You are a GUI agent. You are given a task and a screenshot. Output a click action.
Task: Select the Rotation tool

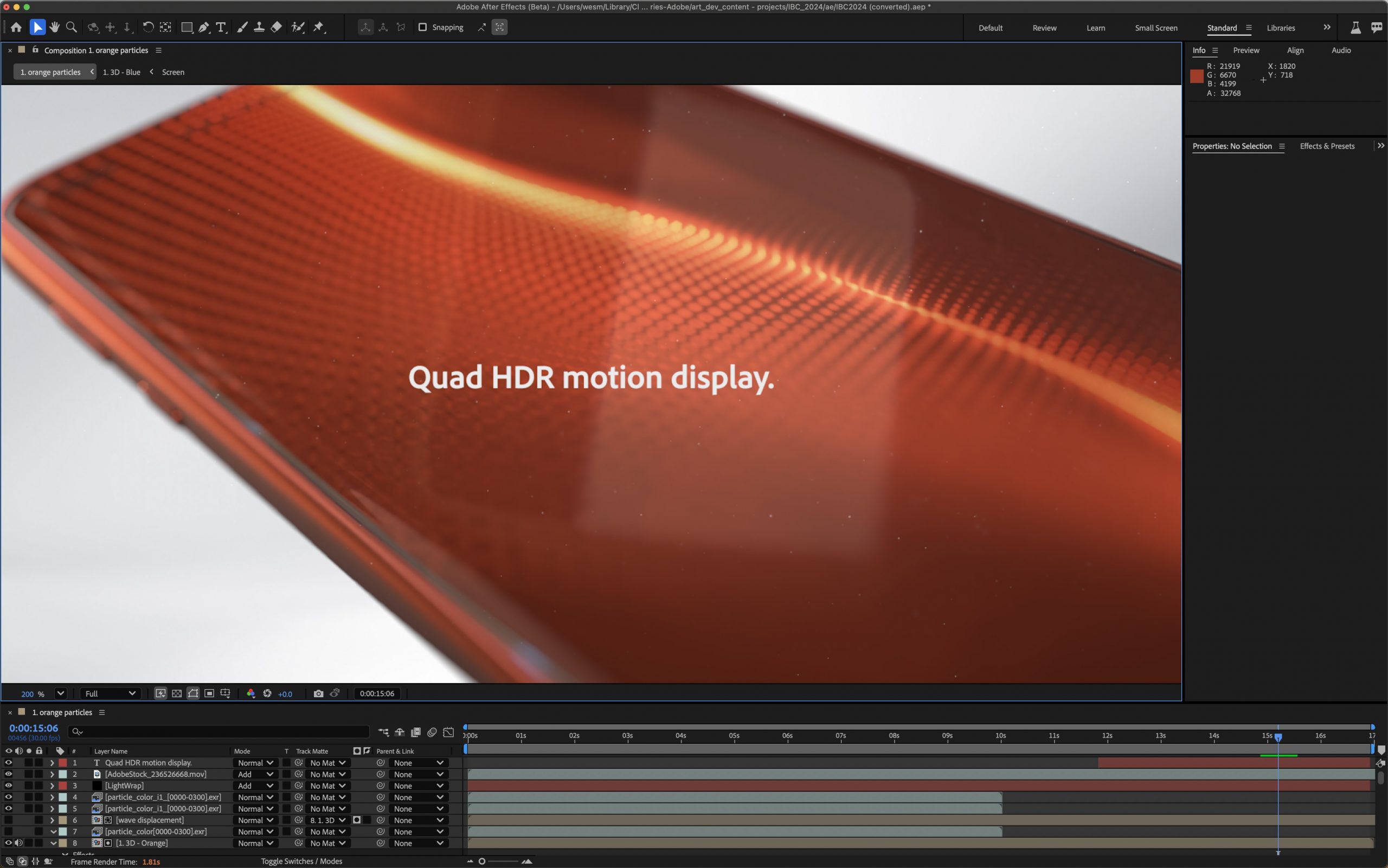coord(148,27)
